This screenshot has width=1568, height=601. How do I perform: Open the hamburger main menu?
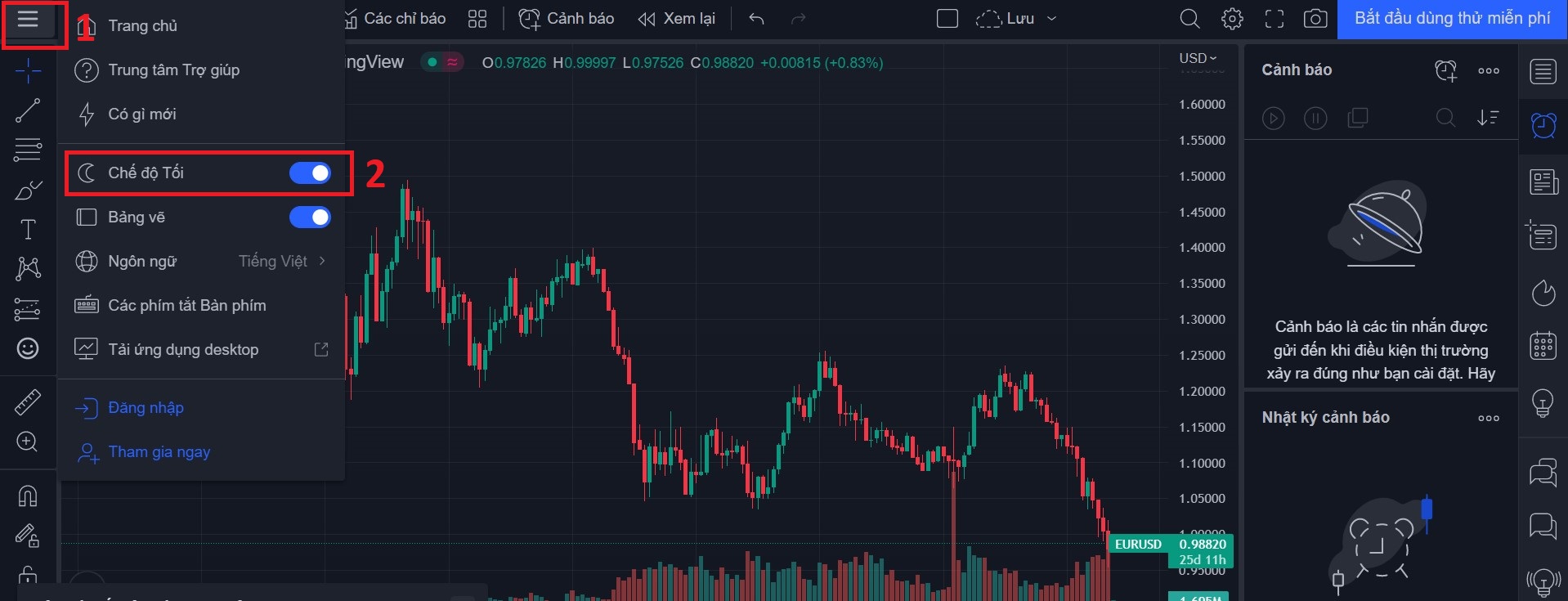pyautogui.click(x=28, y=19)
